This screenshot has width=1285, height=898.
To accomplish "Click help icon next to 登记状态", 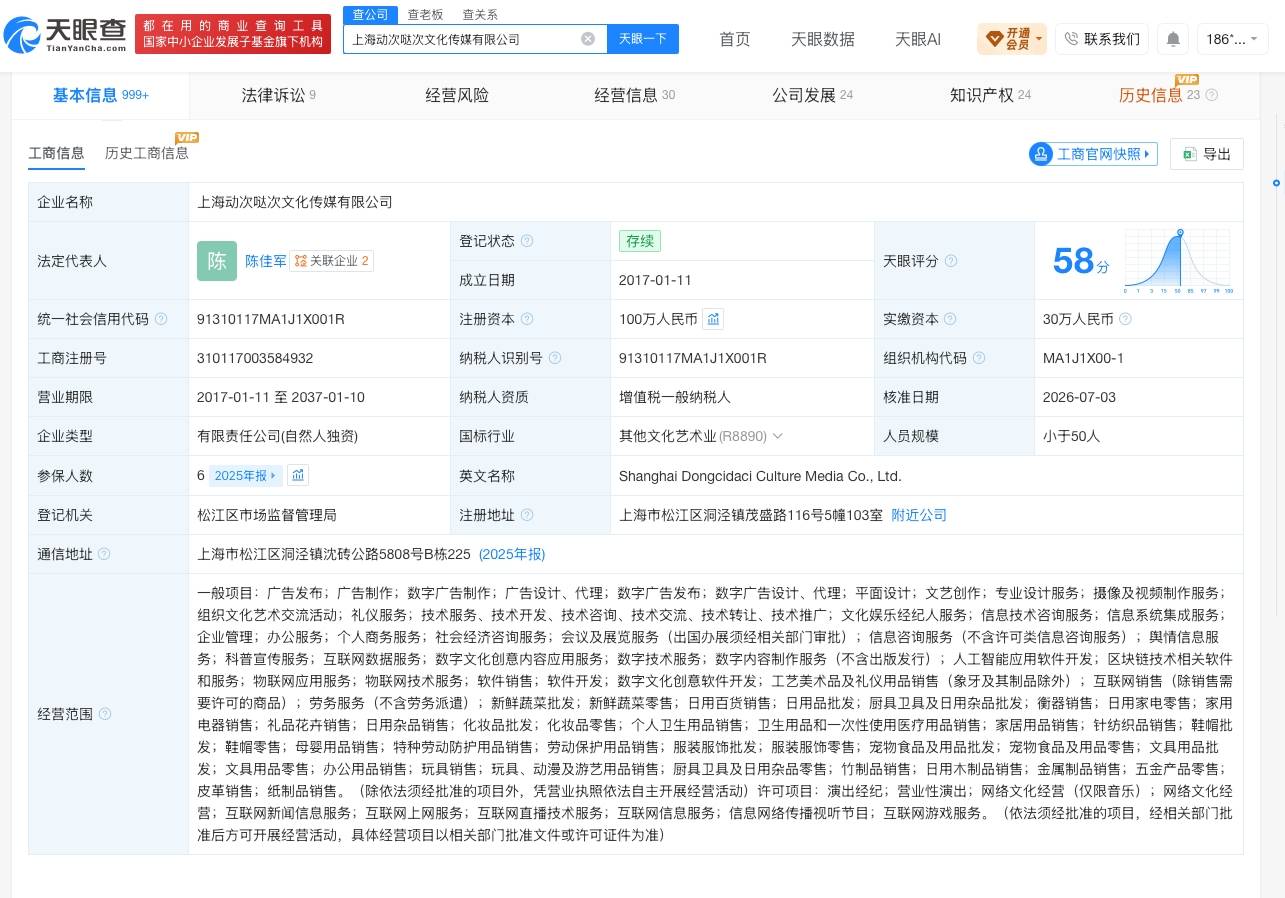I will pyautogui.click(x=527, y=241).
